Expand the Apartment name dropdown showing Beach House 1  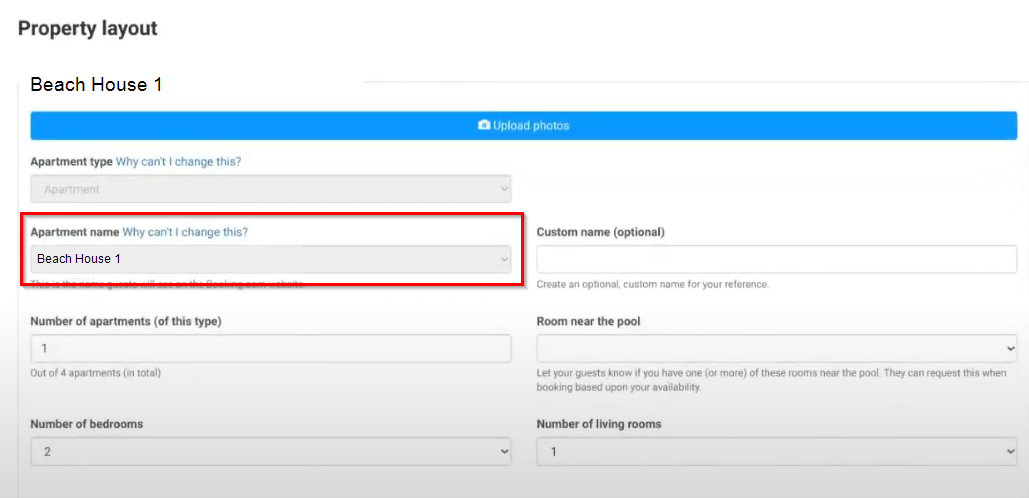(270, 259)
